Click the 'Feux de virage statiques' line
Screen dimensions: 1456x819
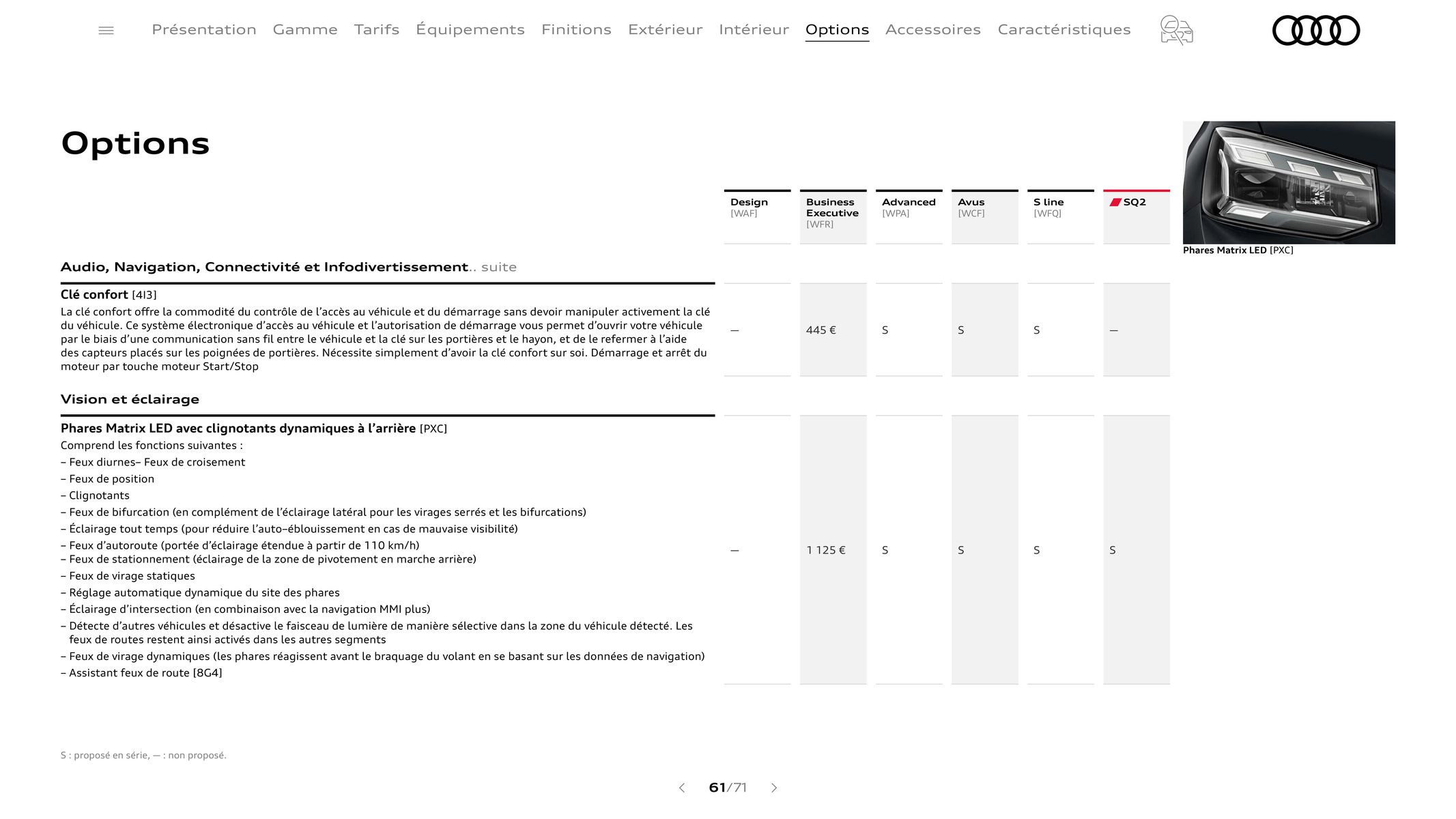pos(128,576)
